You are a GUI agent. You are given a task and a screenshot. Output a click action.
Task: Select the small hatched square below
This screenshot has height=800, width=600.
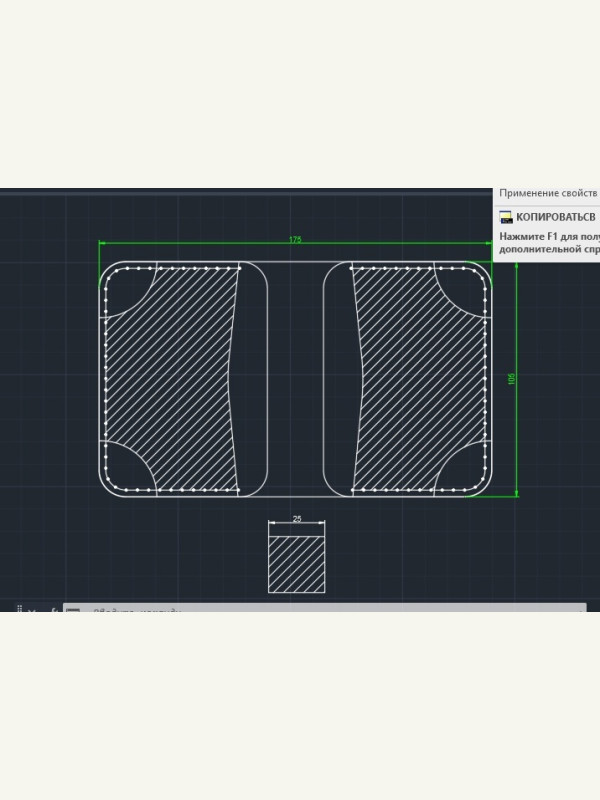[297, 563]
